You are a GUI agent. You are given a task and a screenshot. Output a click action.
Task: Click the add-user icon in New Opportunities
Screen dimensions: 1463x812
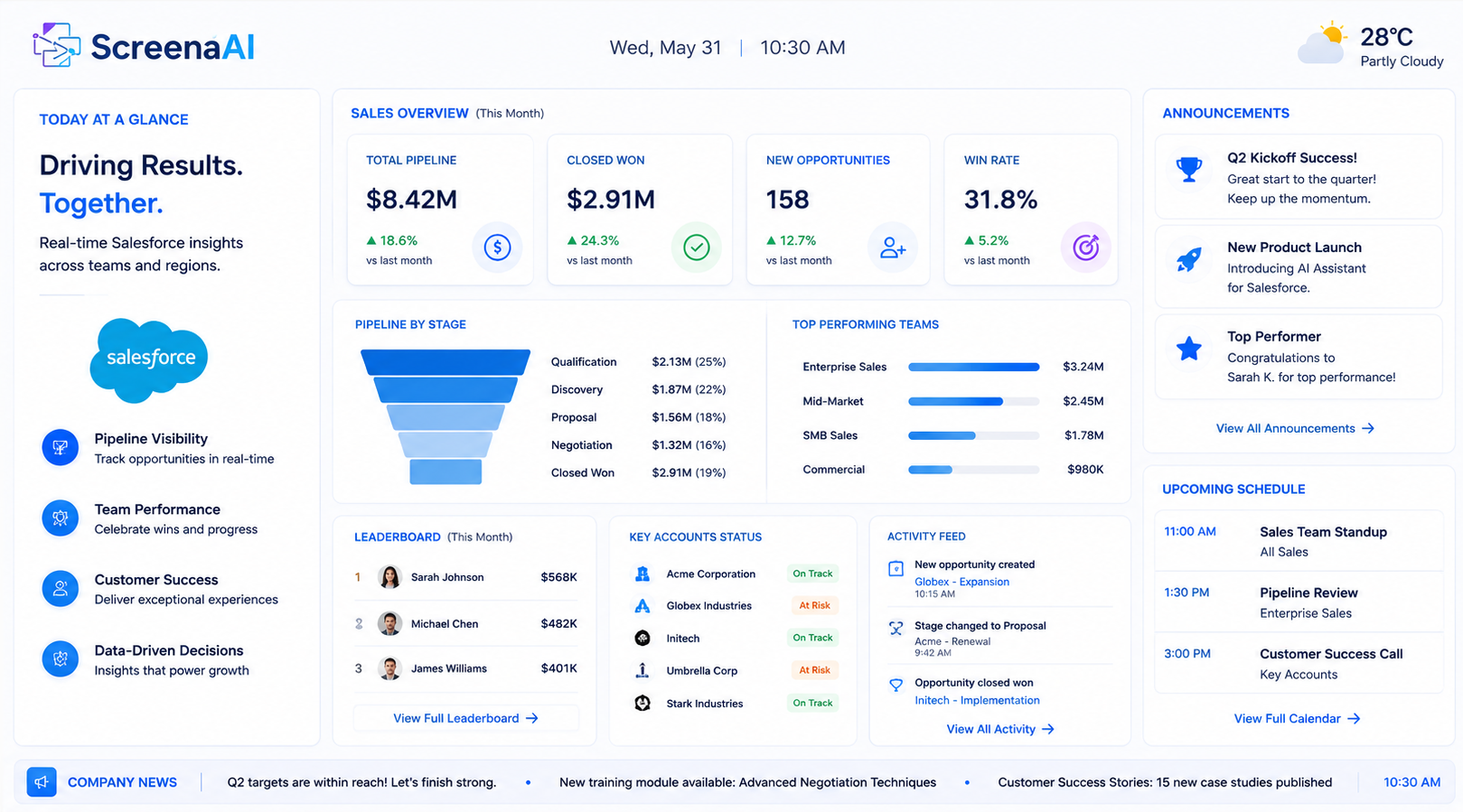click(x=893, y=247)
